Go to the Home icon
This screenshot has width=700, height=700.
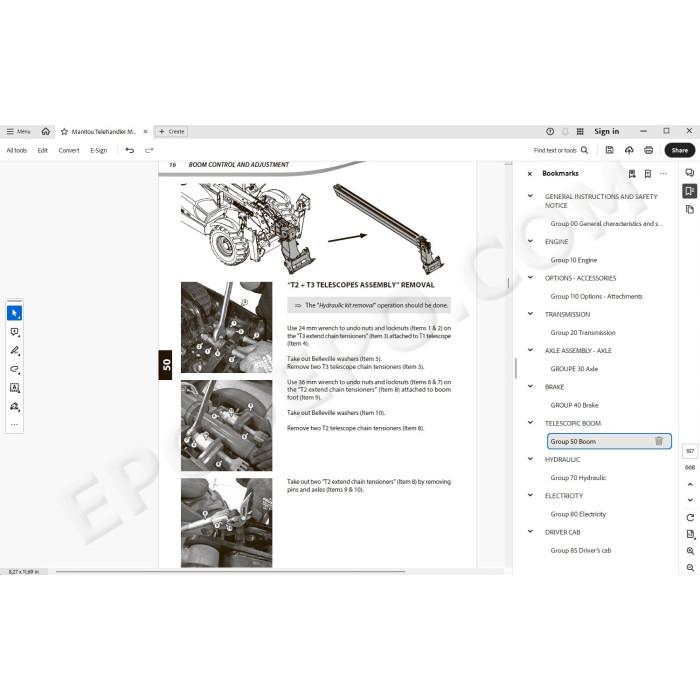tap(46, 131)
